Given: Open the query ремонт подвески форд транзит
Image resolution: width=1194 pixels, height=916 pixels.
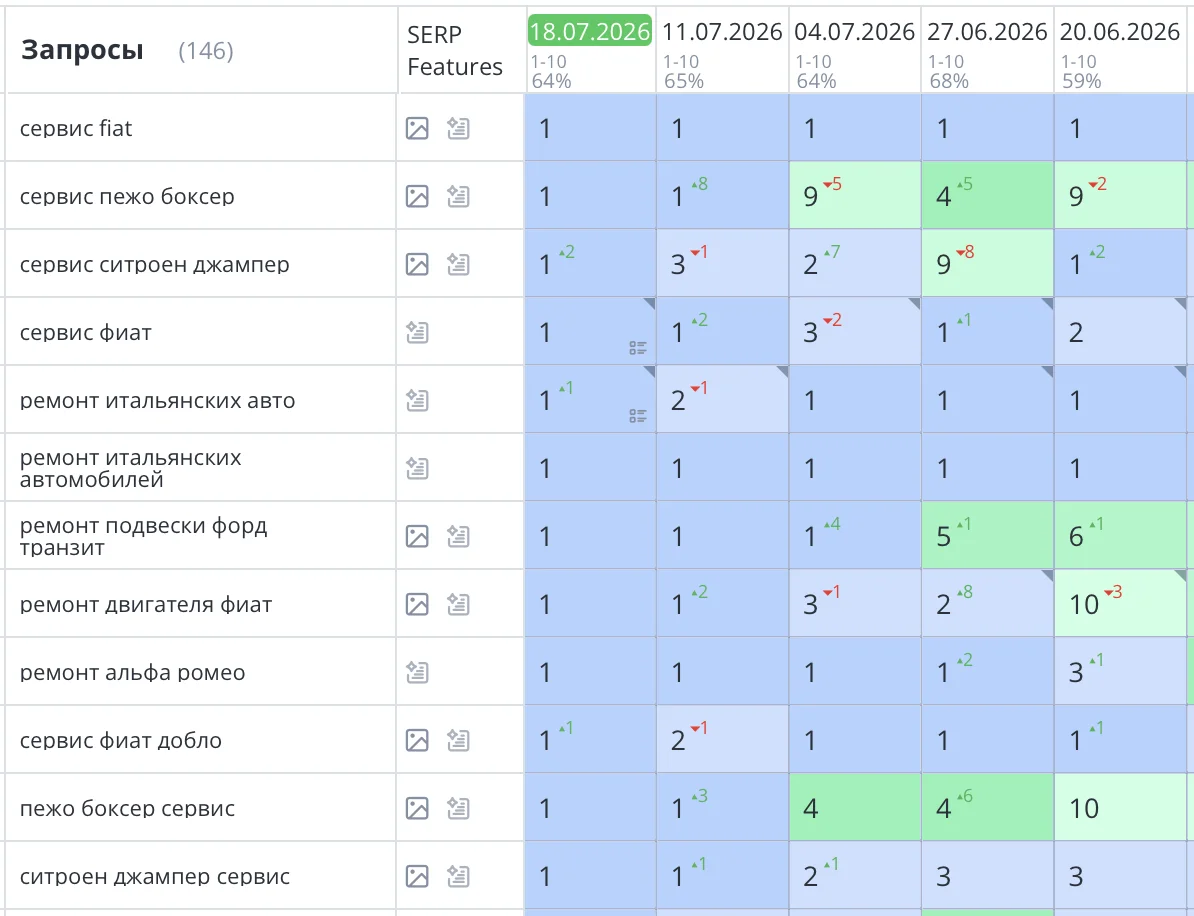Looking at the screenshot, I should point(143,536).
